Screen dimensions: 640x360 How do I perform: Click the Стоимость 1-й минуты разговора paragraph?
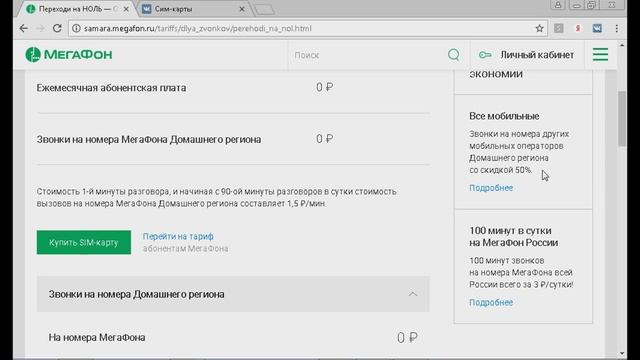tap(216, 197)
